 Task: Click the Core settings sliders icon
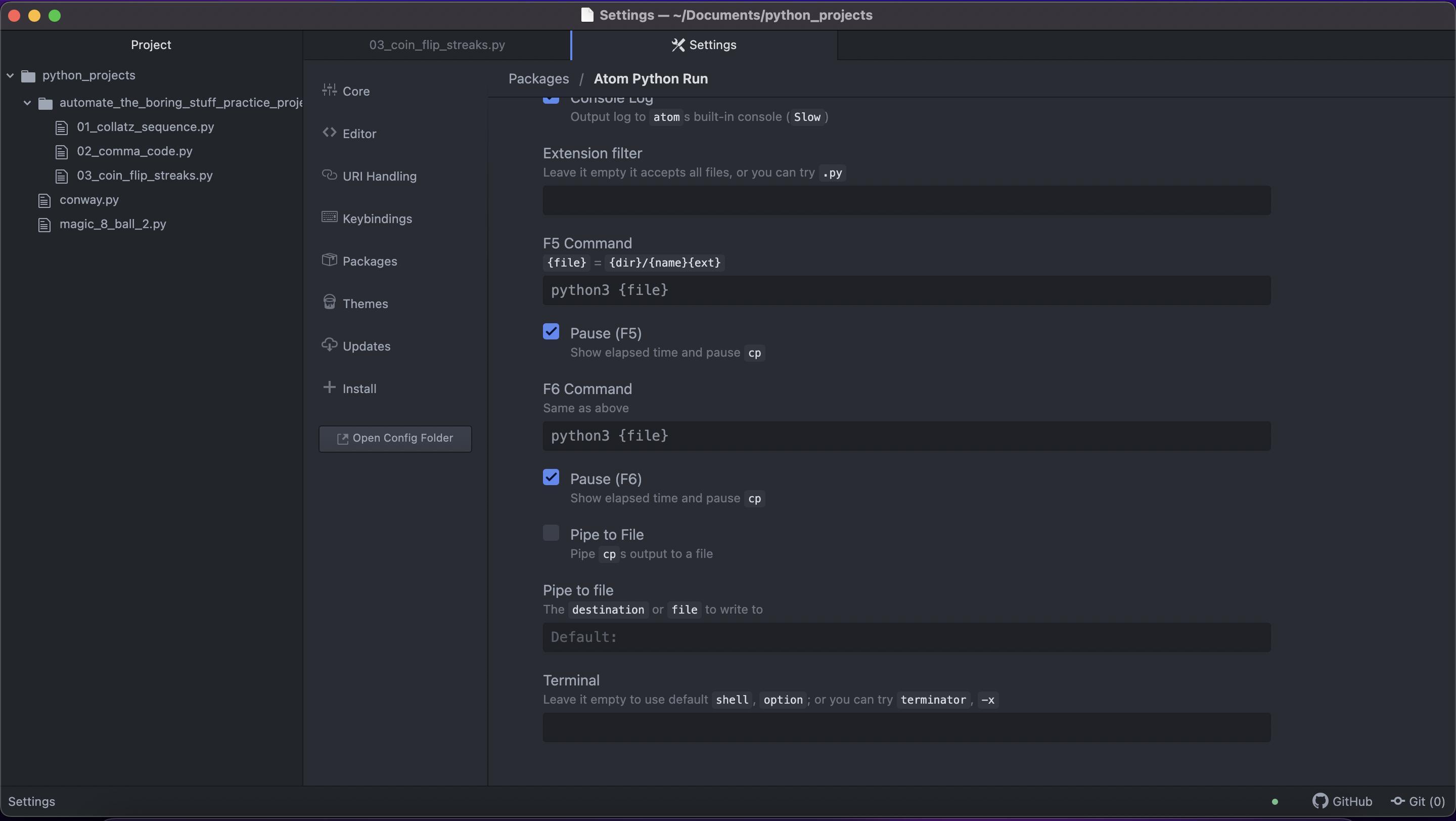tap(329, 90)
